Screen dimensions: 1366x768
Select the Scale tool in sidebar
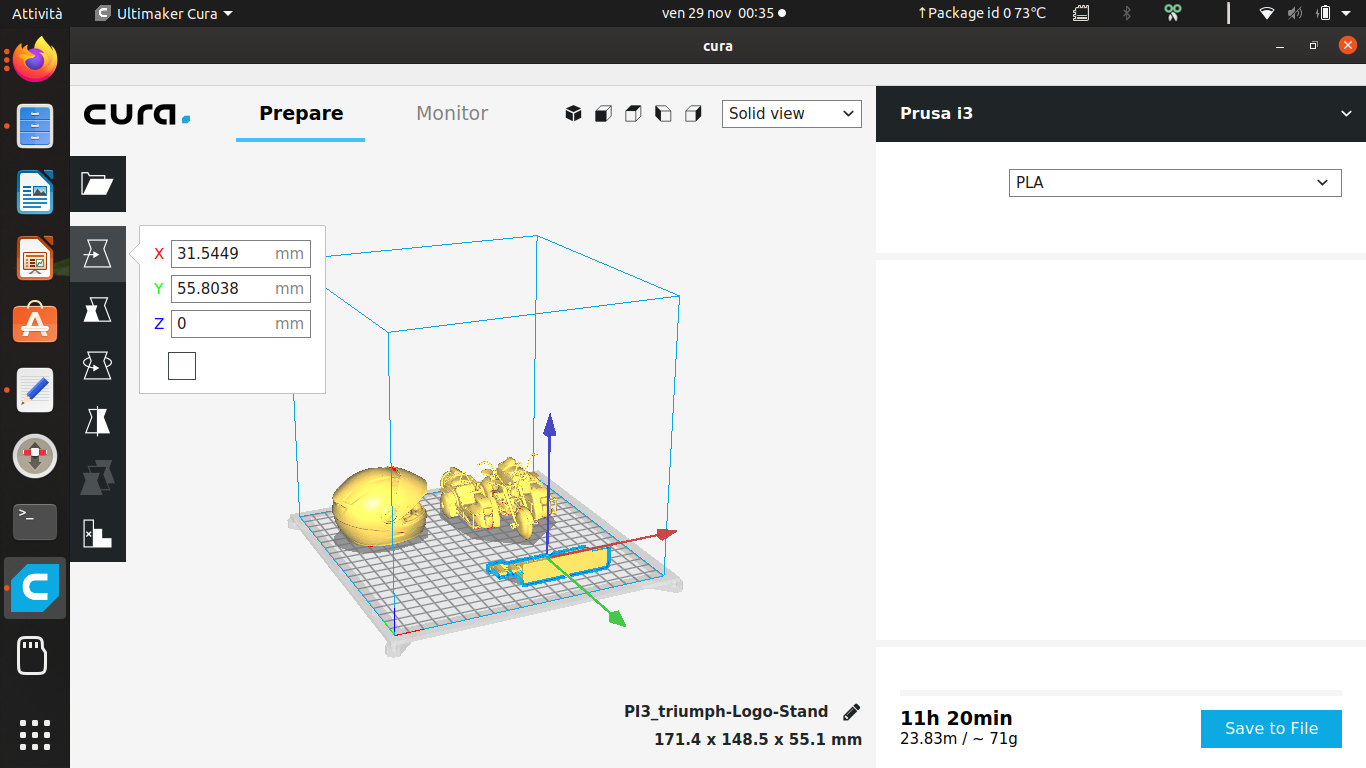click(97, 309)
